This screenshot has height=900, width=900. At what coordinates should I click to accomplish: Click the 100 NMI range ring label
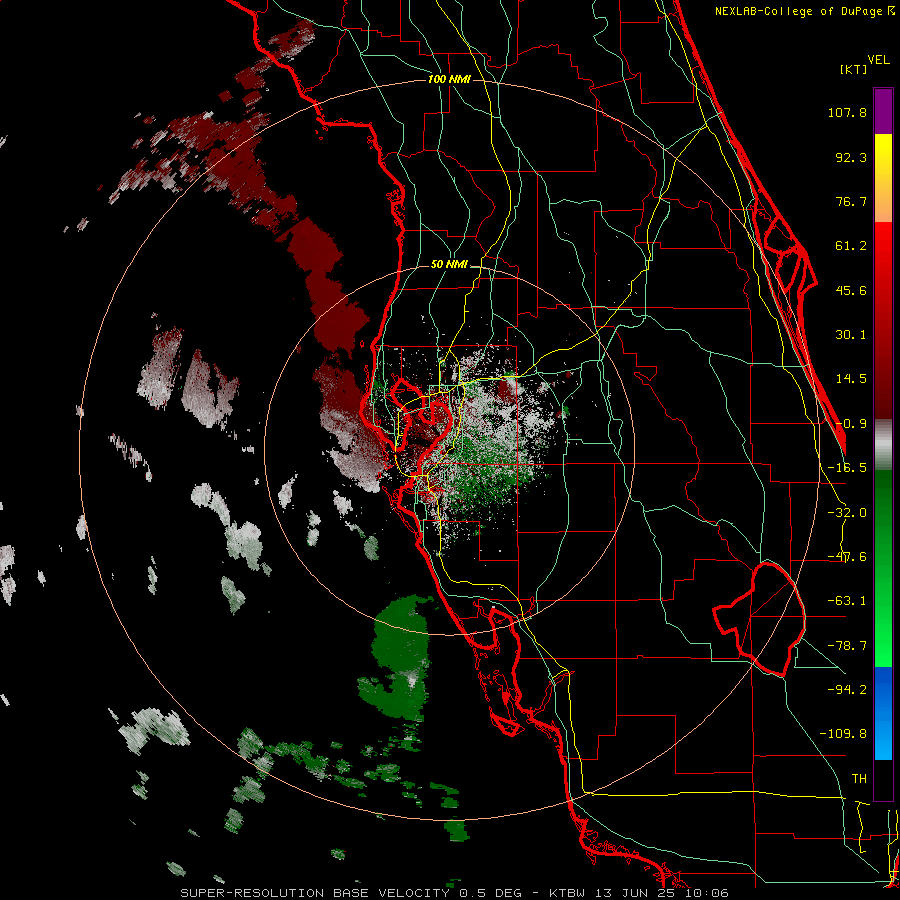click(449, 79)
